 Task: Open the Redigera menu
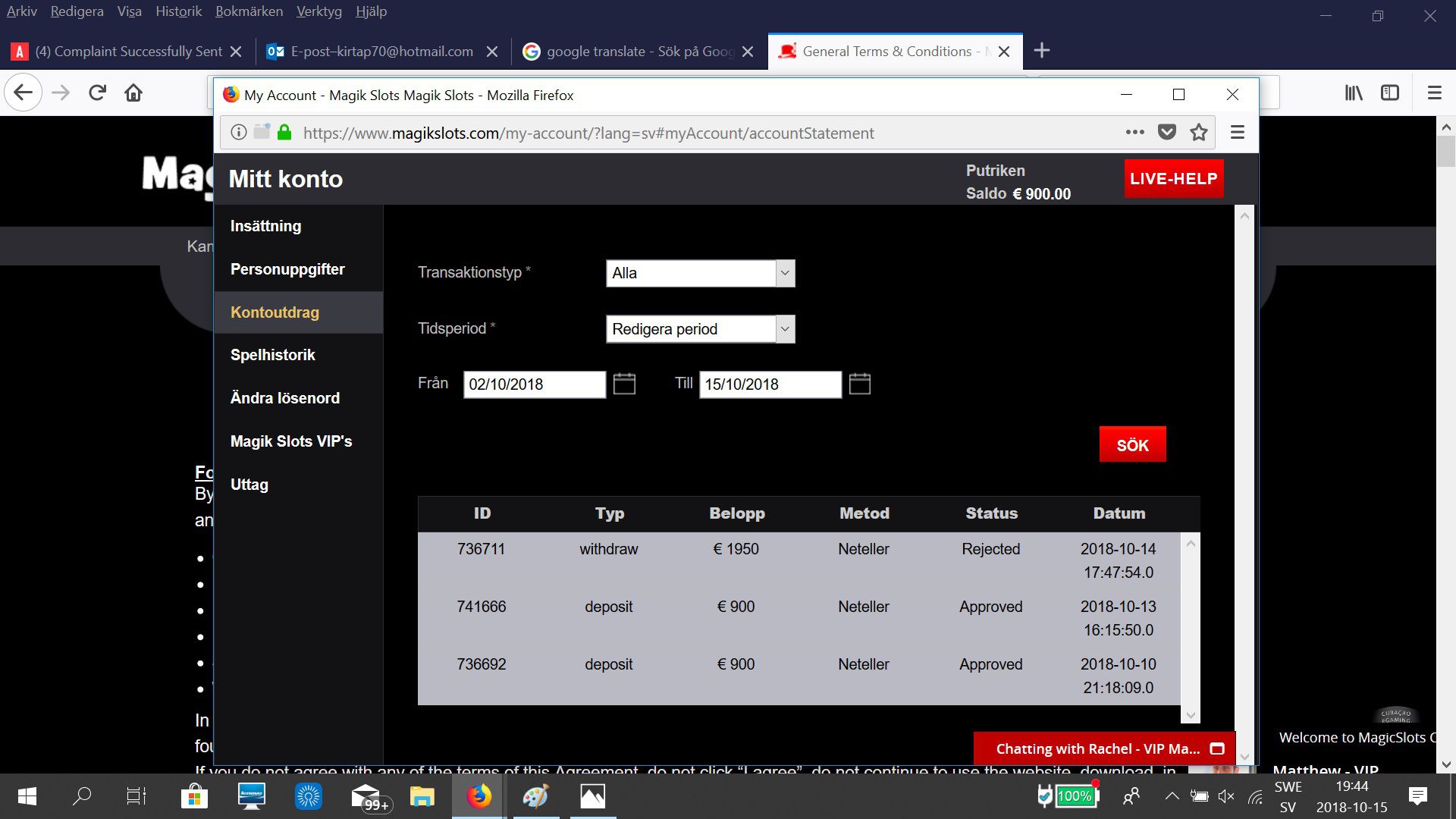pyautogui.click(x=77, y=11)
